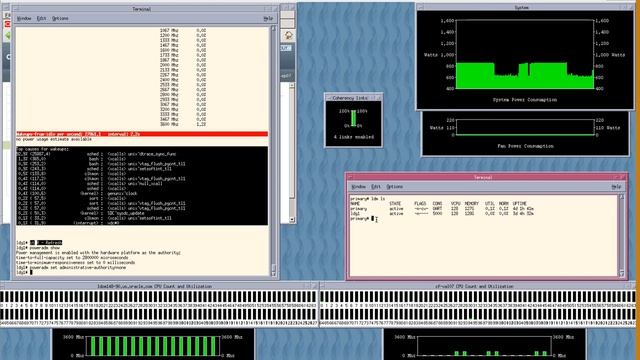Click '1067 Mhz' row in left Terminal
Image resolution: width=640 pixels, height=360 pixels.
[x=182, y=30]
